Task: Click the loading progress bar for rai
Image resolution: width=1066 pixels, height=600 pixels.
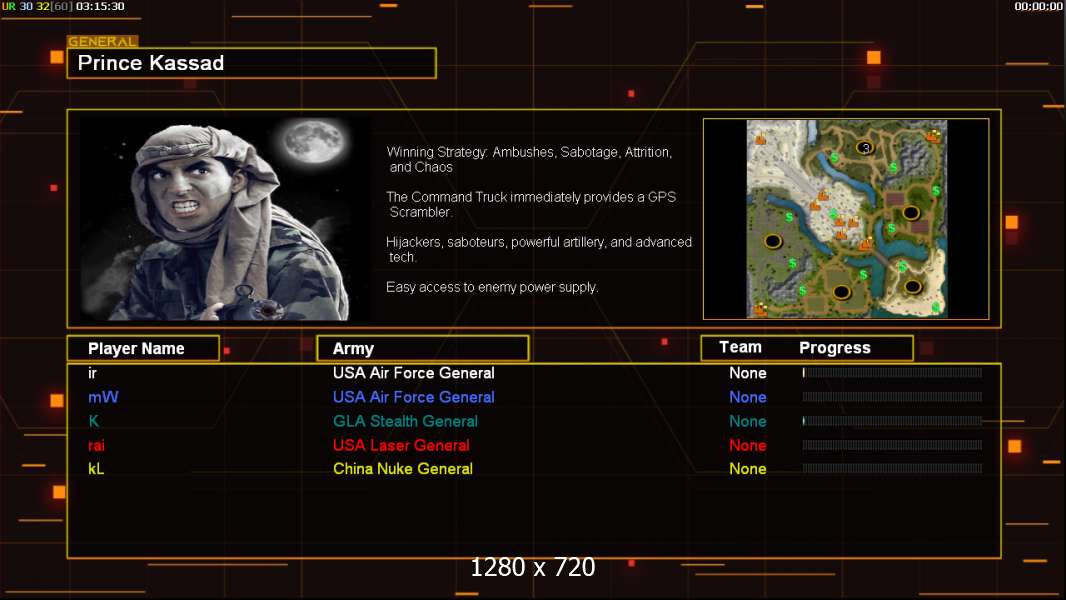Action: click(892, 445)
